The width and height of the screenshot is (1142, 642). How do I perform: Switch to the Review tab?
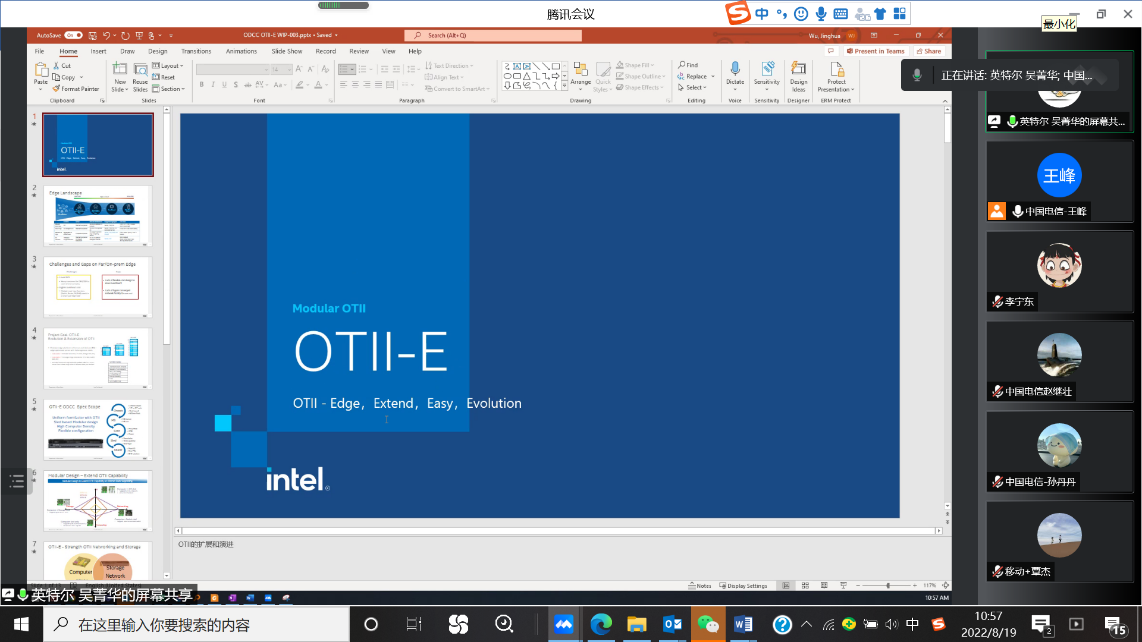(x=359, y=51)
